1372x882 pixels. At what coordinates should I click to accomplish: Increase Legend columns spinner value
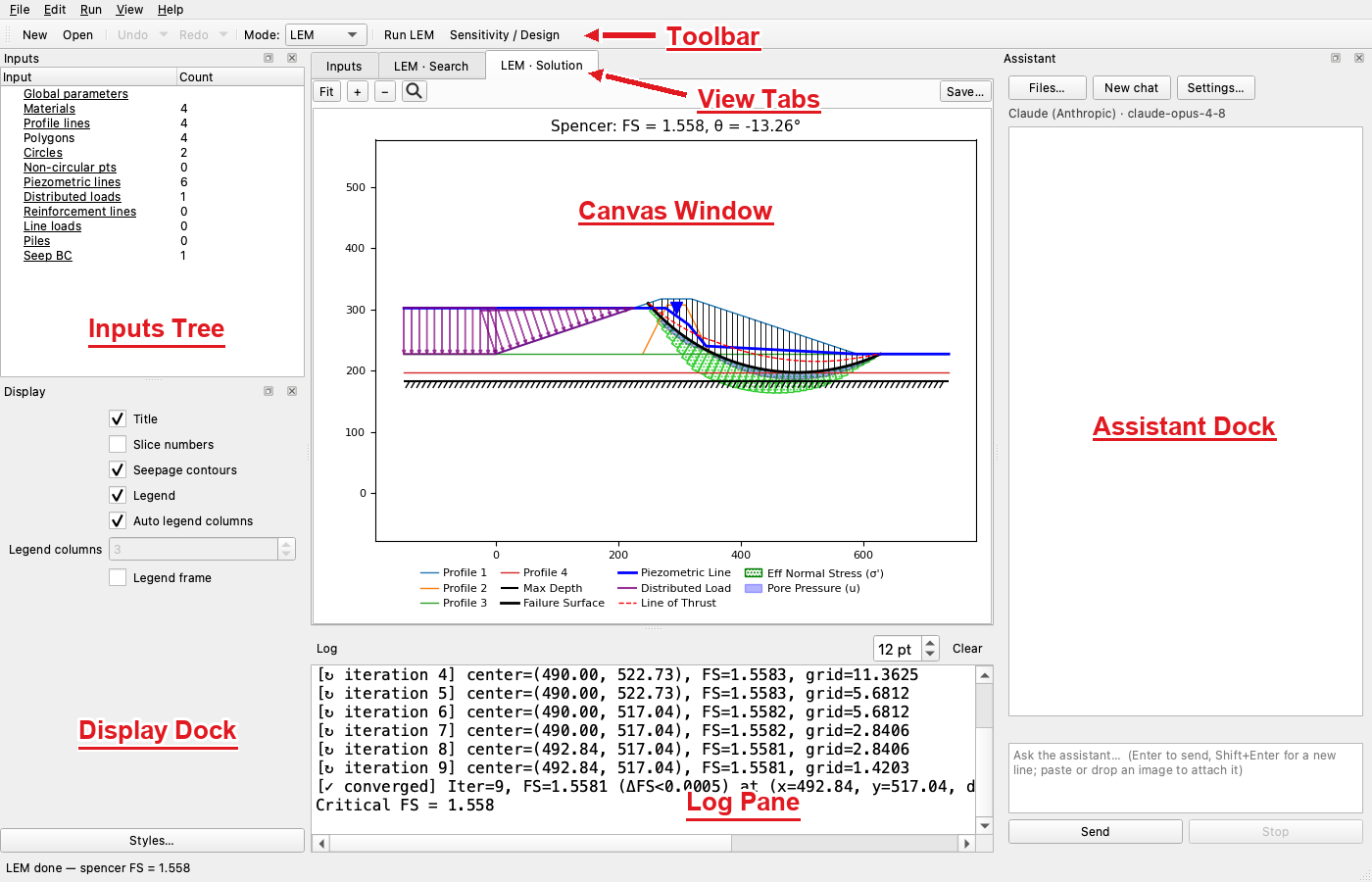point(286,544)
